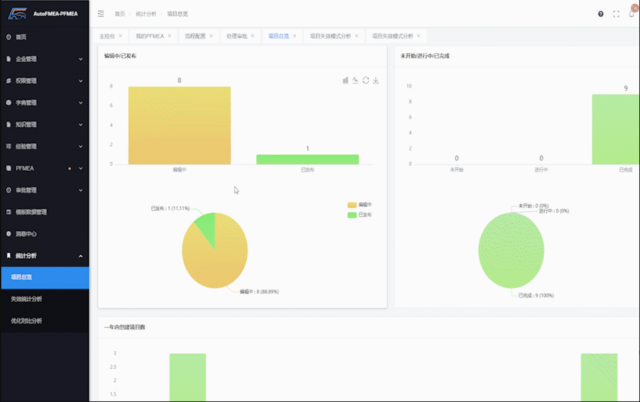This screenshot has width=640, height=402.
Task: Click the 模板数据管理 sidebar icon
Action: pos(9,212)
